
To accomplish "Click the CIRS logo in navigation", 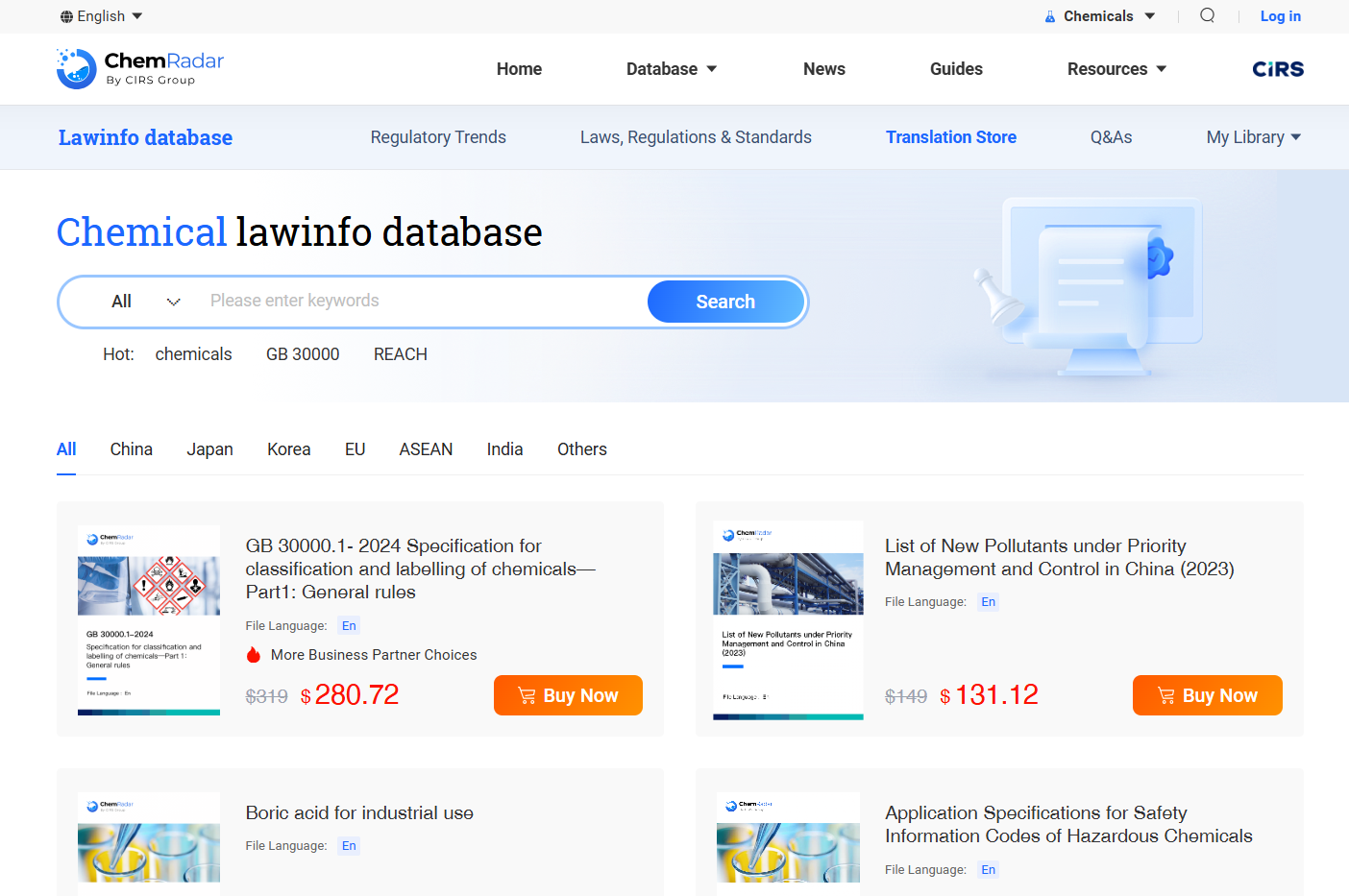I will (1277, 69).
